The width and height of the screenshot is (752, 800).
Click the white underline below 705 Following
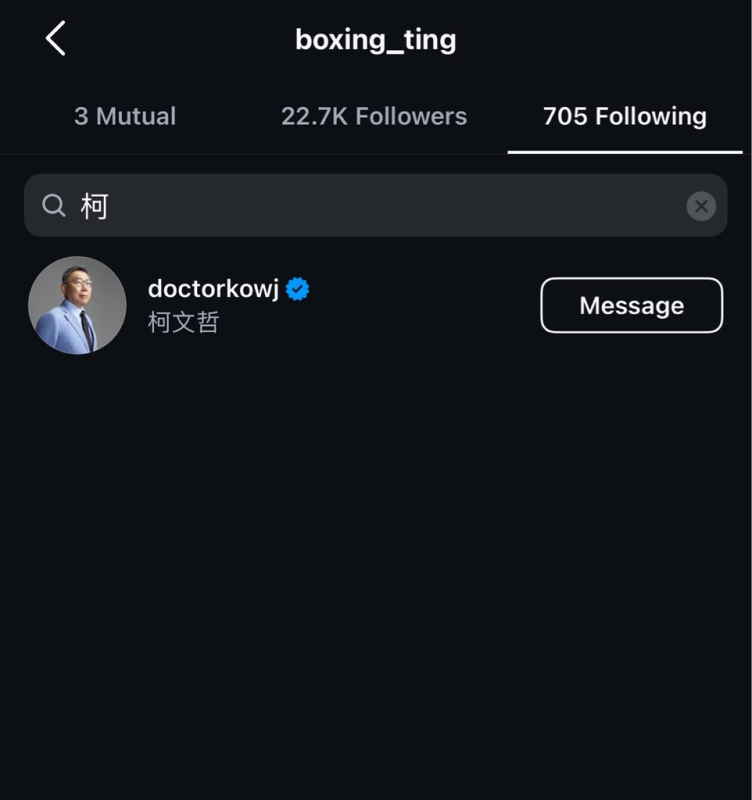tap(625, 152)
